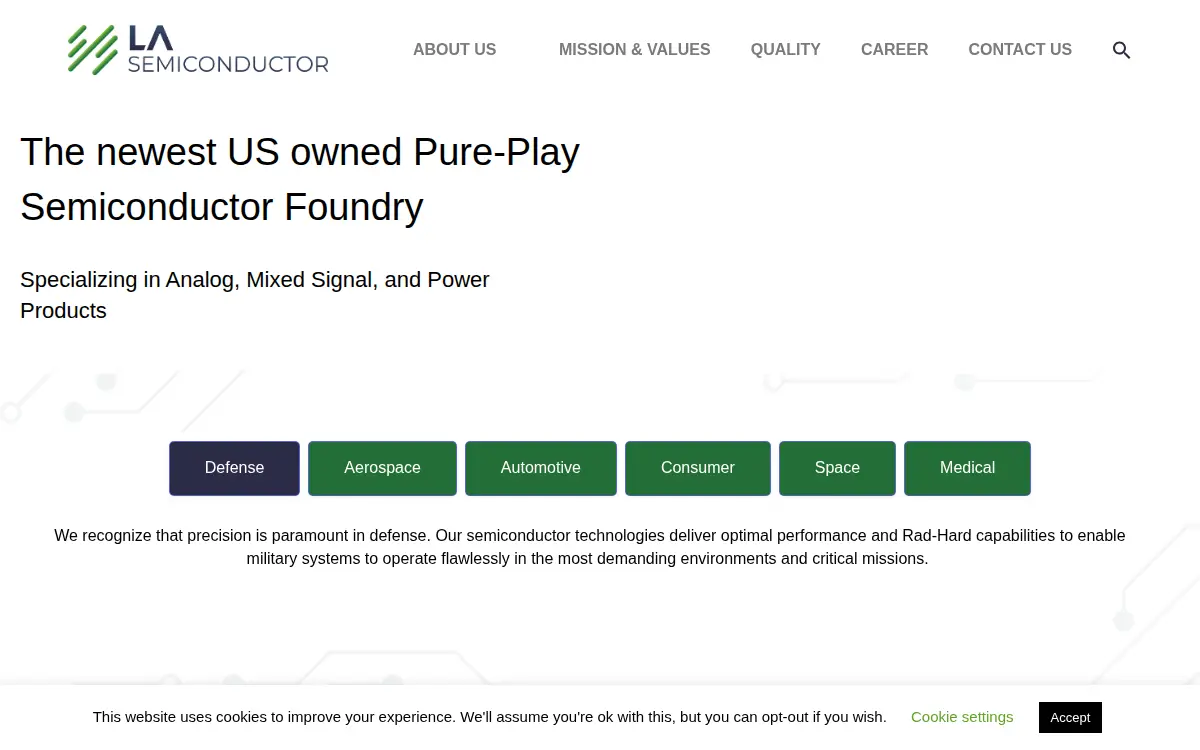Click the Analog, Mixed Signal subtitle text
The height and width of the screenshot is (750, 1200).
point(255,295)
